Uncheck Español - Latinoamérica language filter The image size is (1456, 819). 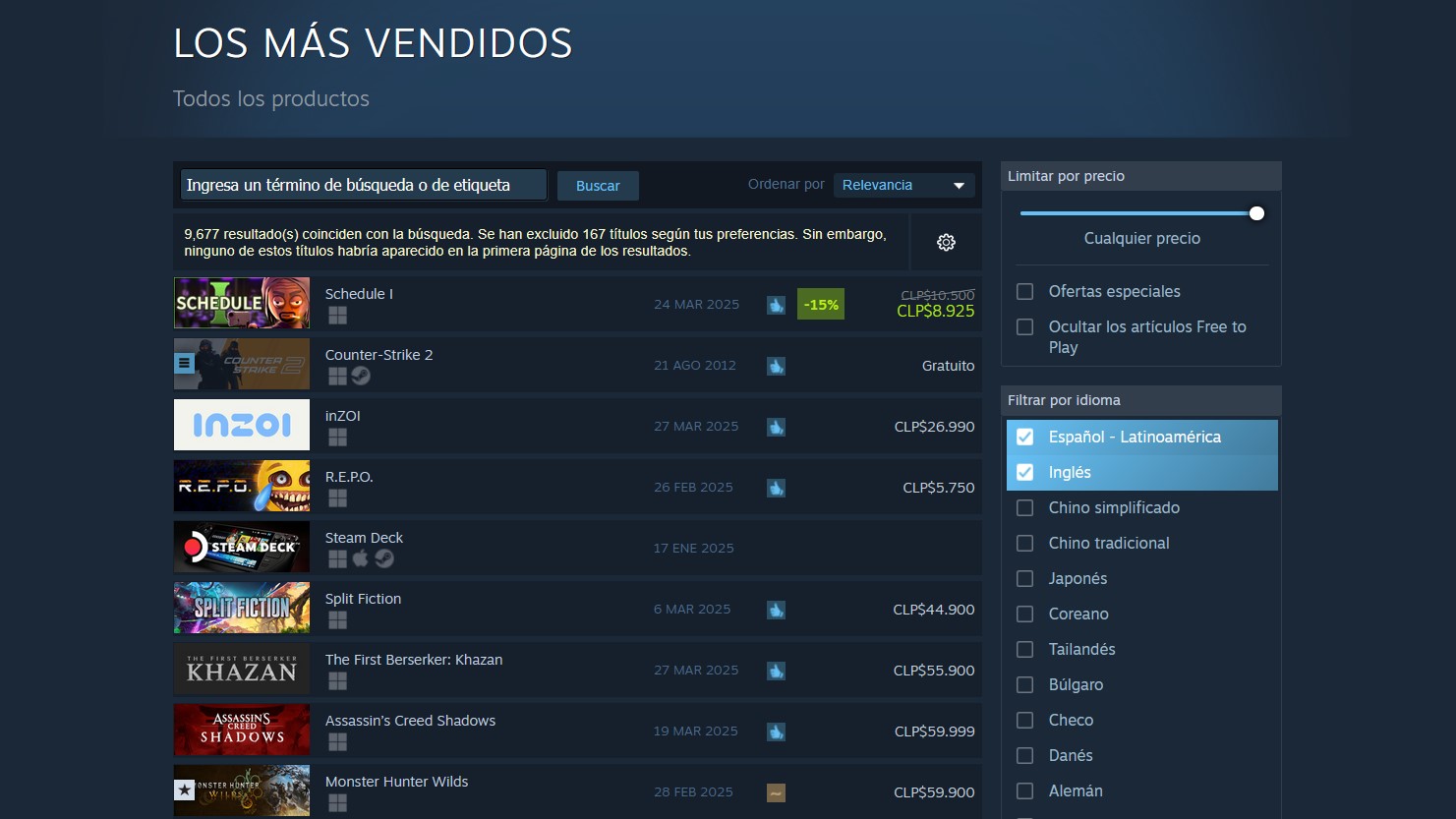tap(1024, 437)
